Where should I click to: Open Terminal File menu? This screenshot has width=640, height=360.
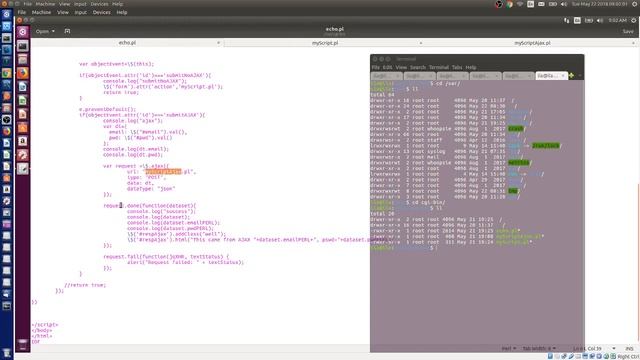pyautogui.click(x=376, y=67)
